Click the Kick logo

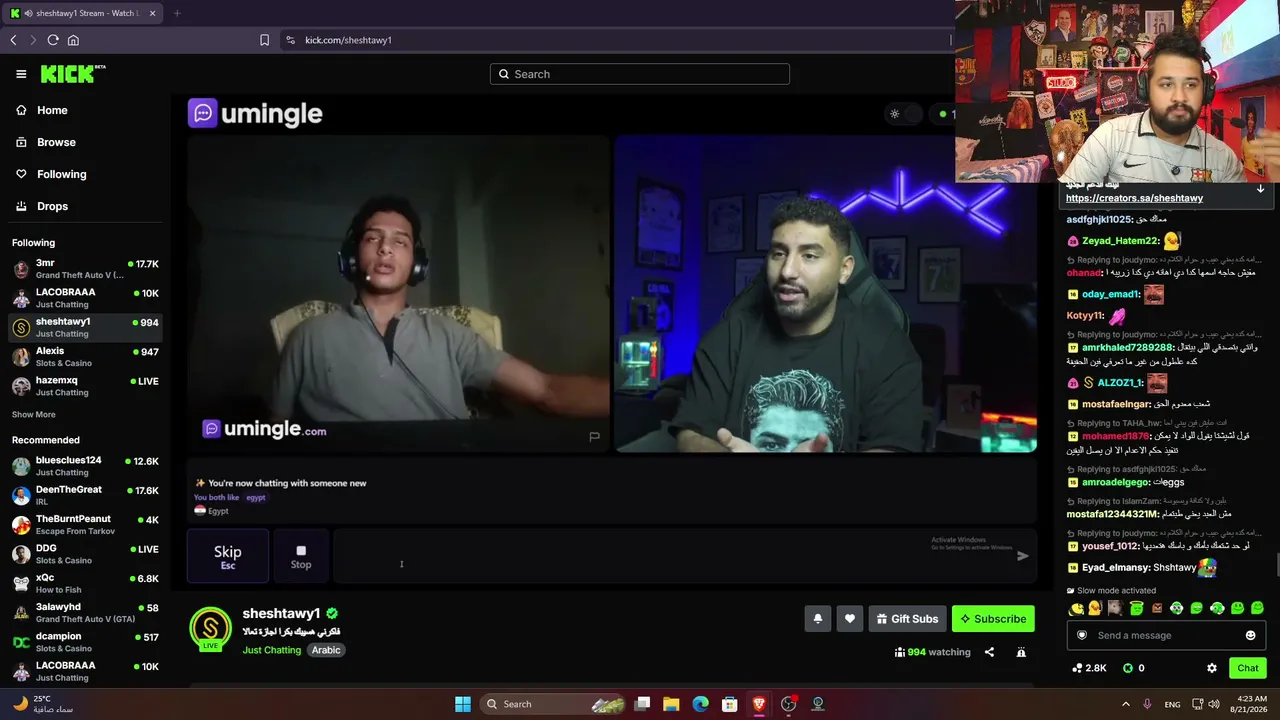pyautogui.click(x=73, y=74)
